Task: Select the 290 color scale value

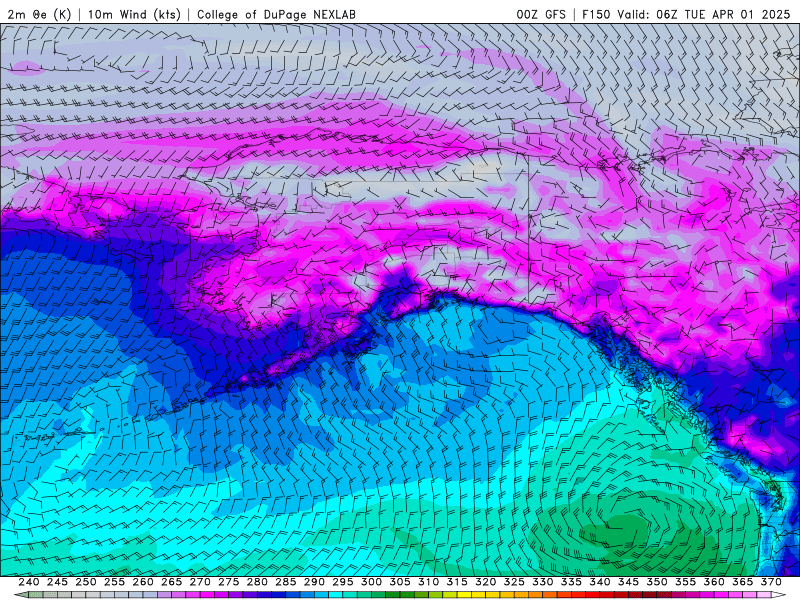Action: tap(314, 582)
